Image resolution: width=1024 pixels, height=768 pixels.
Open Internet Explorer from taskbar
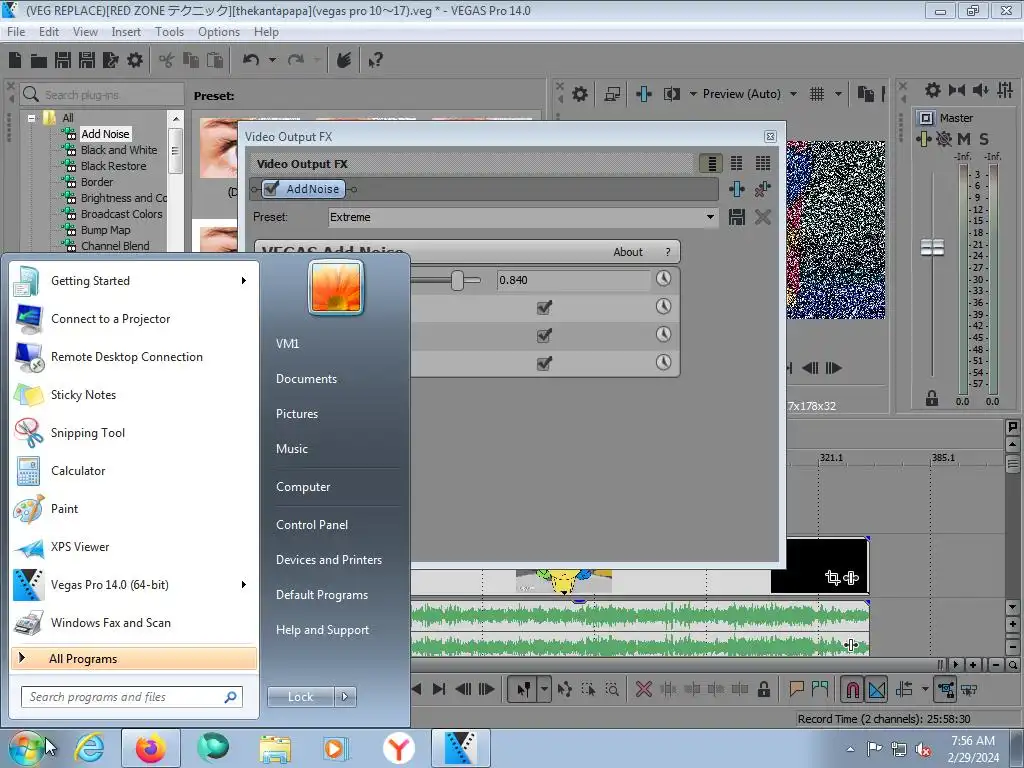pyautogui.click(x=89, y=748)
